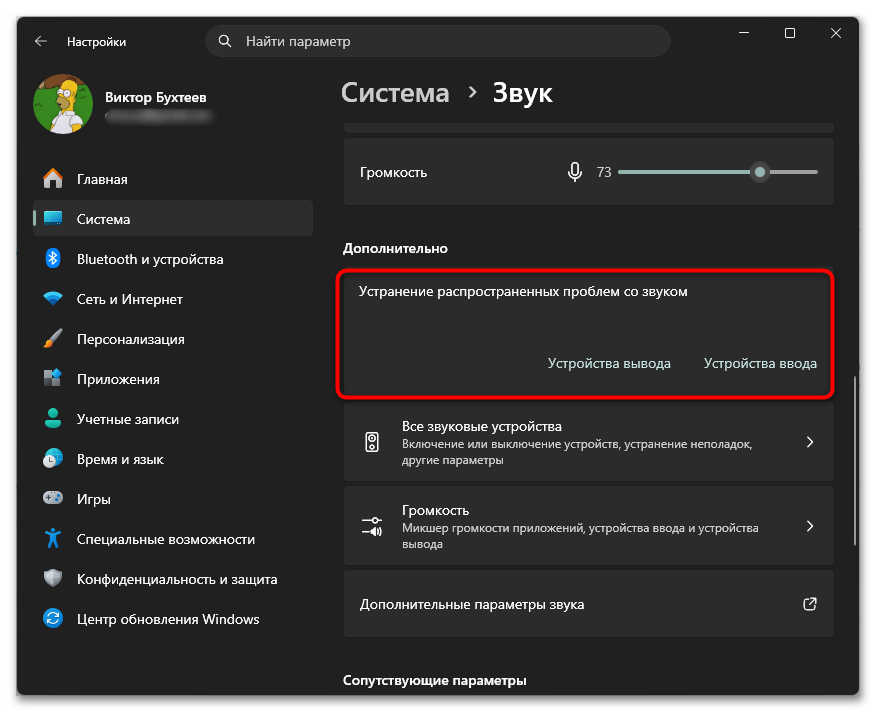876x712 pixels.
Task: Click external link icon for additional sound settings
Action: [810, 604]
